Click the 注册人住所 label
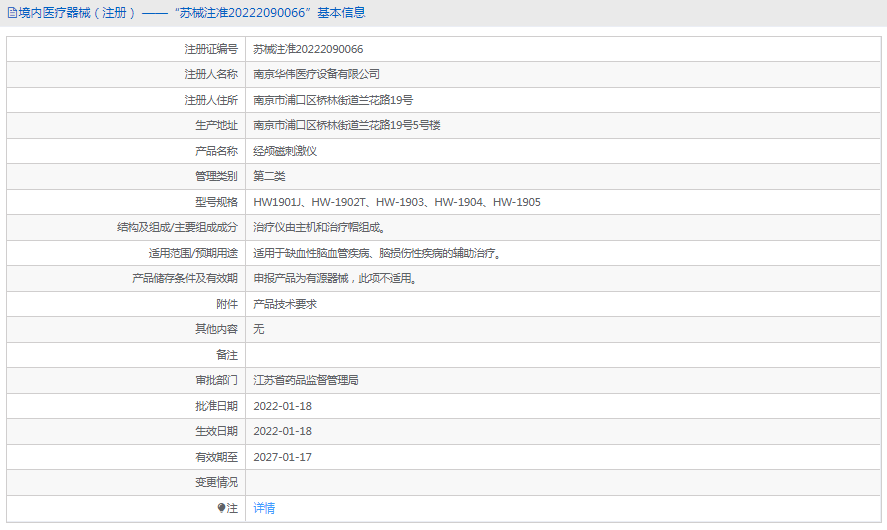 click(x=211, y=100)
